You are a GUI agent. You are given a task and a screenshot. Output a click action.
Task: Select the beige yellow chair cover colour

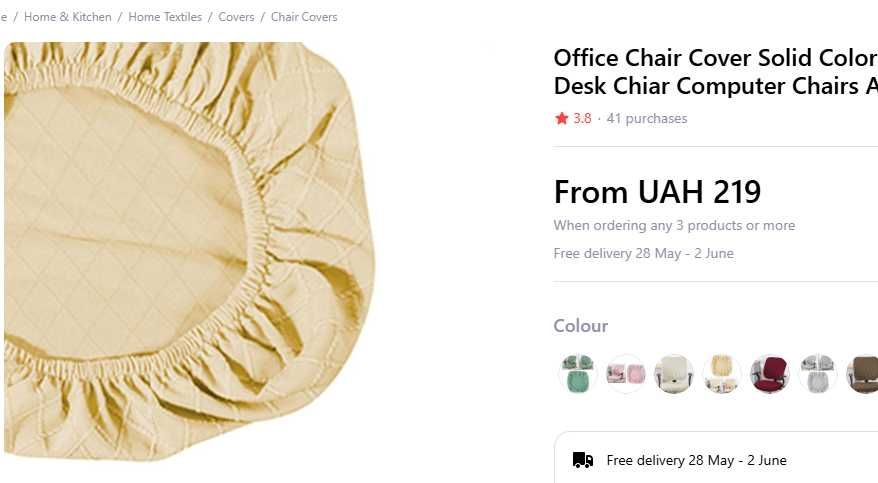click(x=722, y=374)
